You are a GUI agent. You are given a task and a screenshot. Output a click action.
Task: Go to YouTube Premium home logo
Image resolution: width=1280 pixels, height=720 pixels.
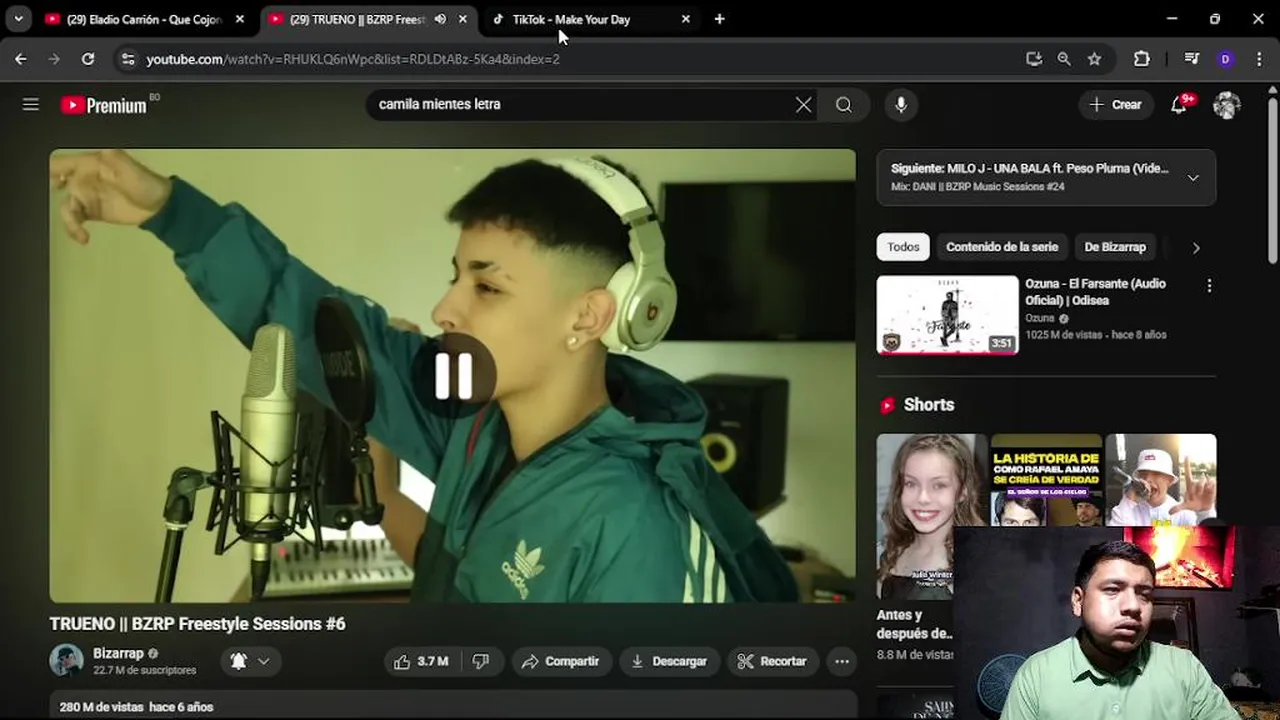point(104,105)
